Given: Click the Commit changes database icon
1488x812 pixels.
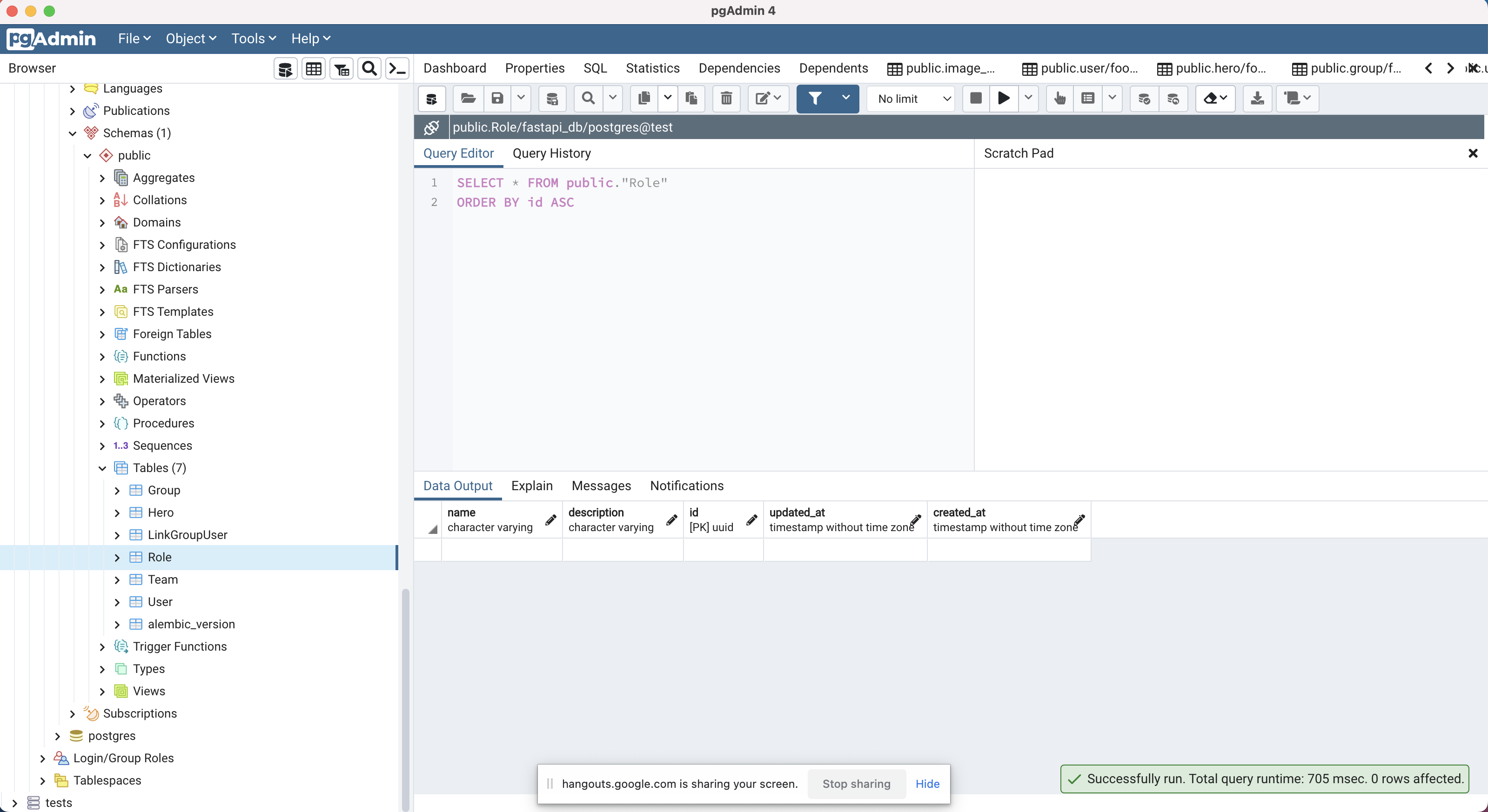Looking at the screenshot, I should [1144, 98].
